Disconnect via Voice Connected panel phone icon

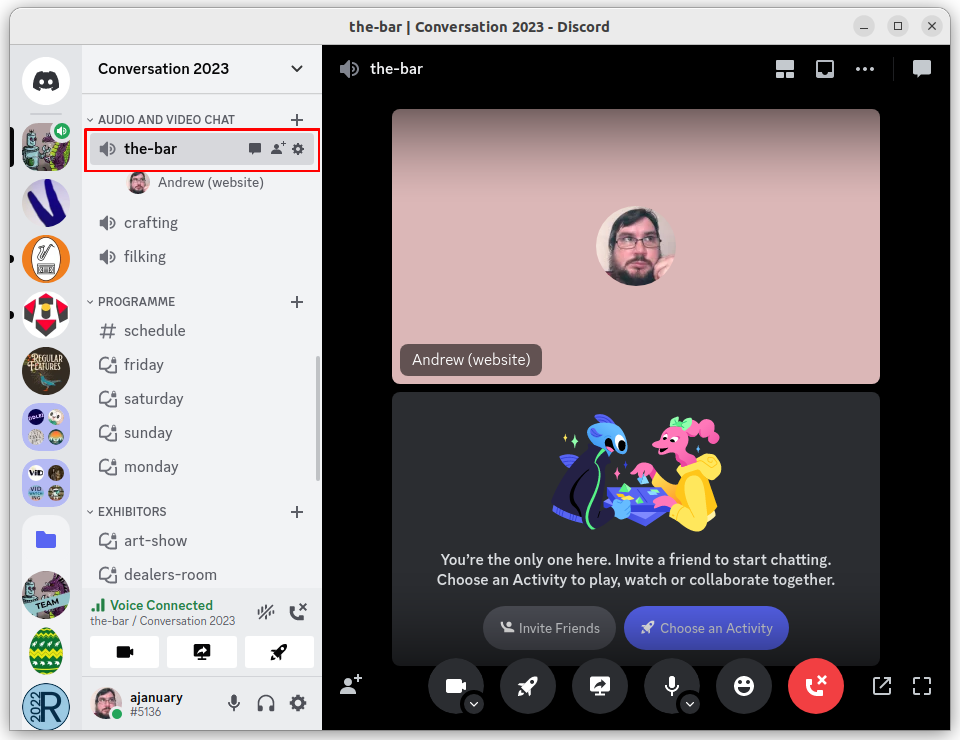coord(298,612)
